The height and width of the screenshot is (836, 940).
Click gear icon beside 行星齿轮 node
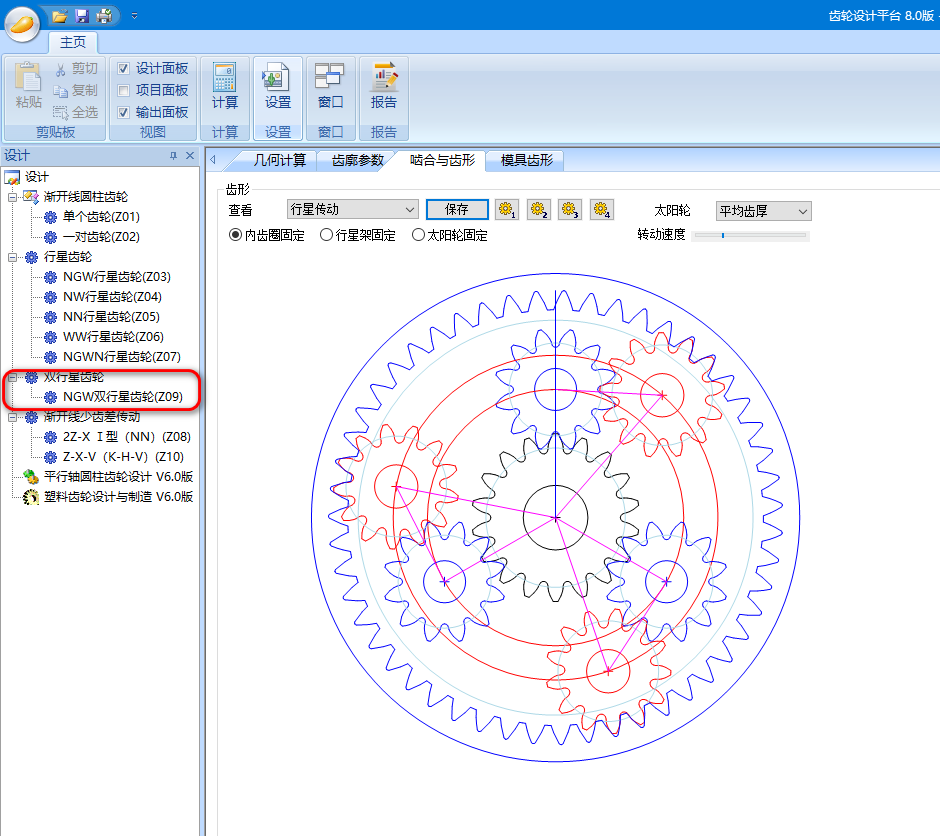[x=32, y=257]
